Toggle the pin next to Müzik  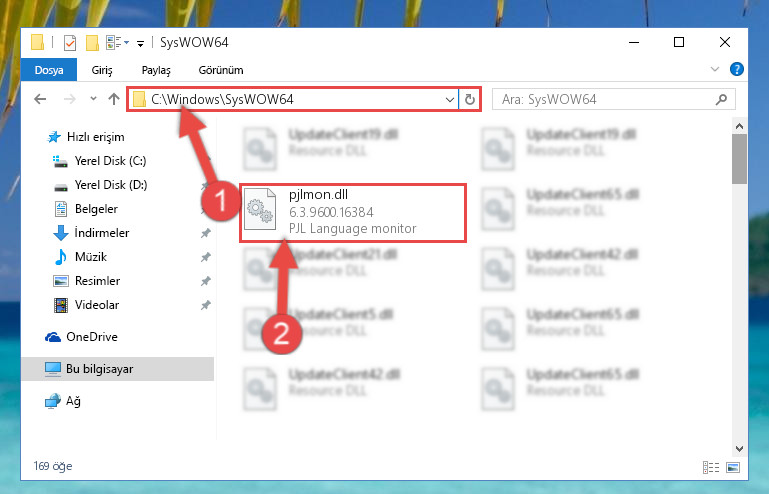tap(205, 257)
